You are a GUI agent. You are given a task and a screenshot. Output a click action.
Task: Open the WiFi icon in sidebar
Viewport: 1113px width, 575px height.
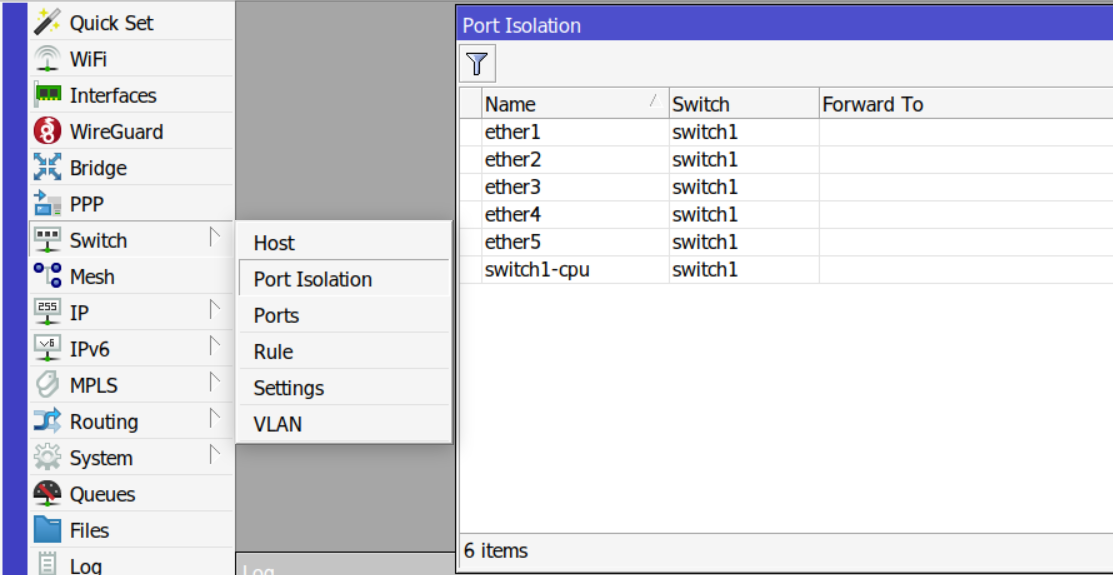point(47,58)
